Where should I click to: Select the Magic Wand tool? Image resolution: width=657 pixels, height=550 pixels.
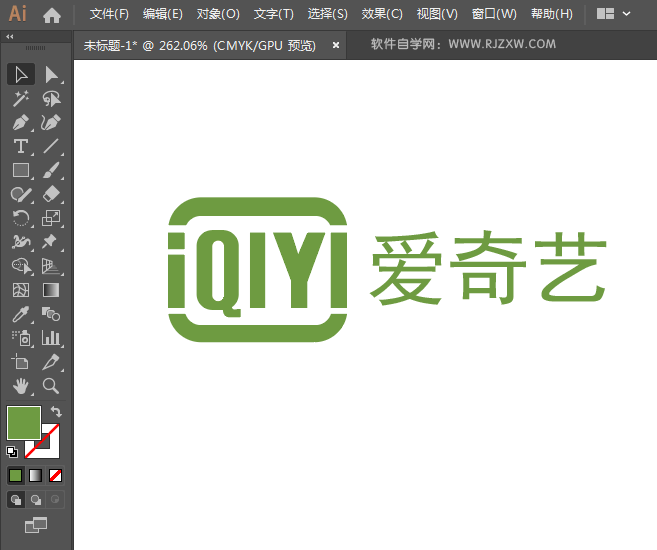[21, 99]
